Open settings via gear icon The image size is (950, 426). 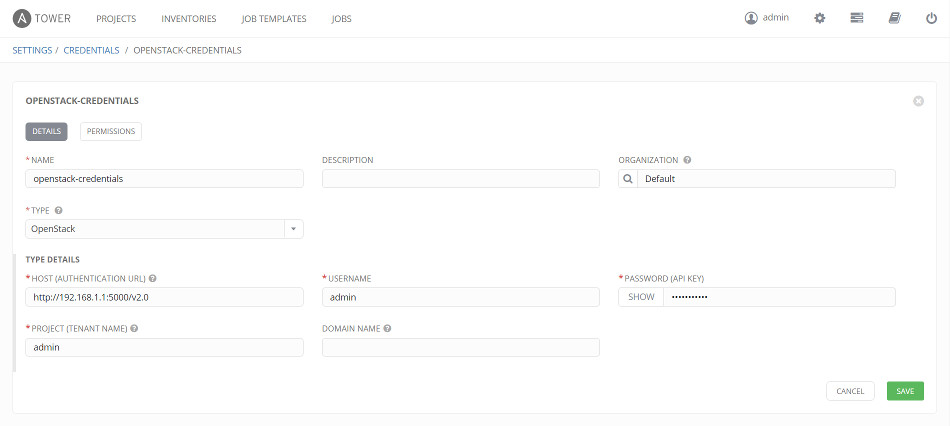coord(820,18)
